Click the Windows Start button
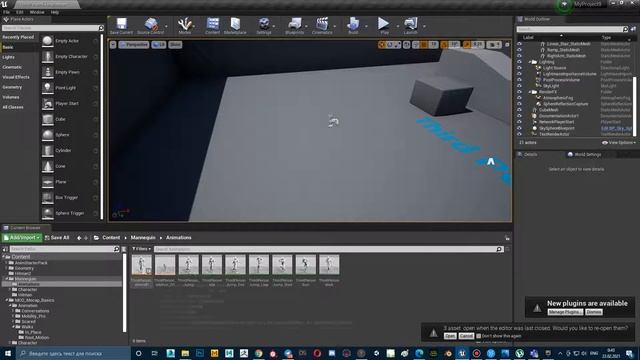Screen dimensions: 640x360 tap(7, 353)
